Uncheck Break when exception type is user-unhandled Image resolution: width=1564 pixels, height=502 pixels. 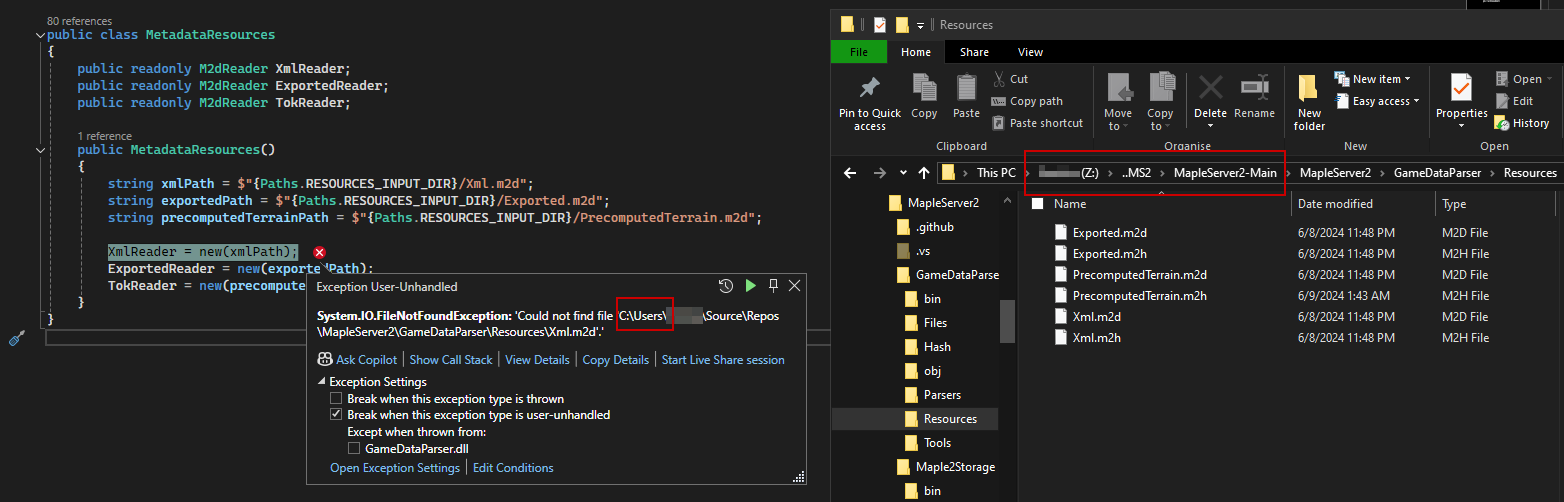point(337,415)
